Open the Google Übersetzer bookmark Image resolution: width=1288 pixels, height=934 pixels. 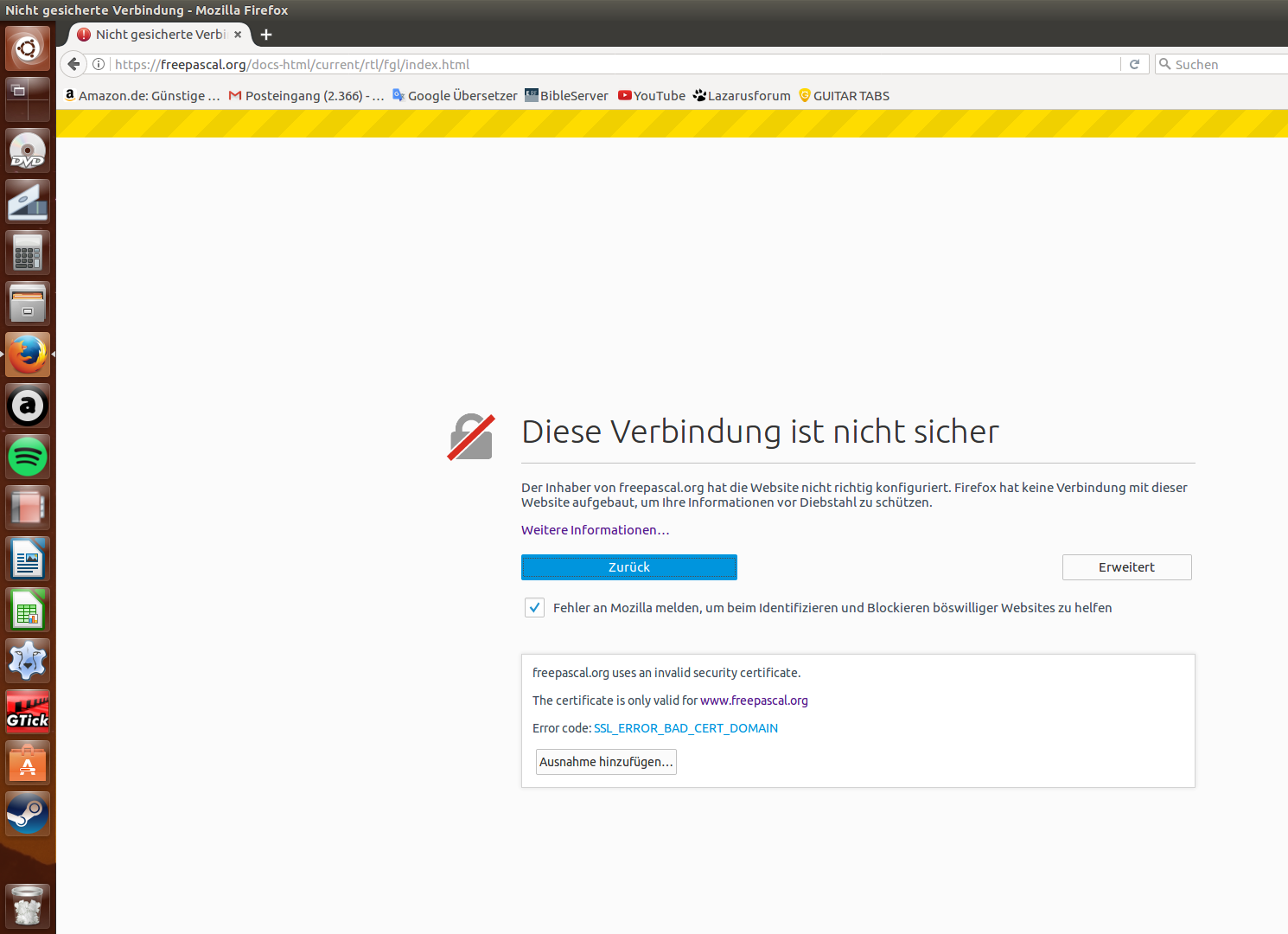[455, 96]
